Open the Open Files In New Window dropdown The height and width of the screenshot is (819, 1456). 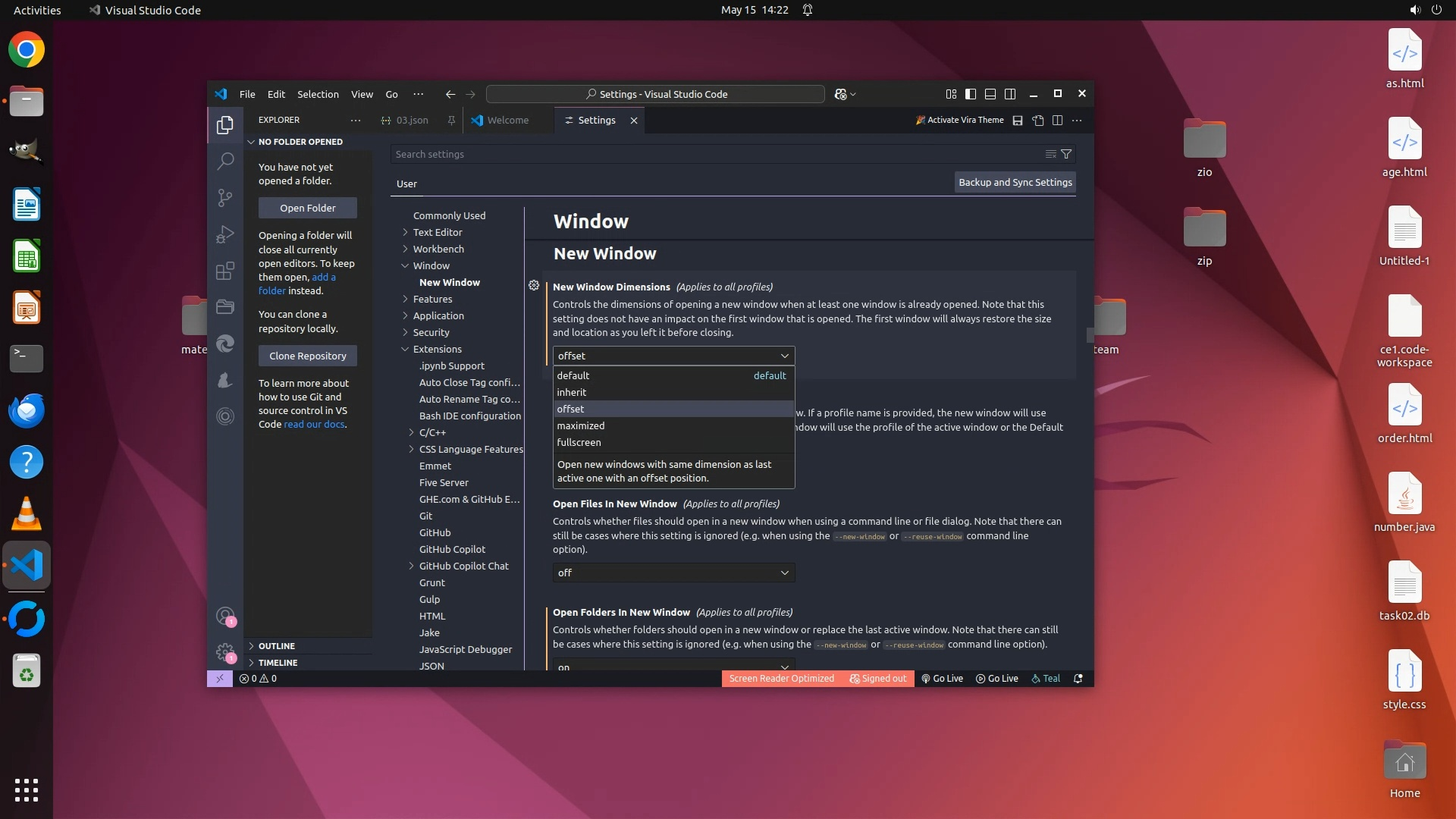point(673,573)
